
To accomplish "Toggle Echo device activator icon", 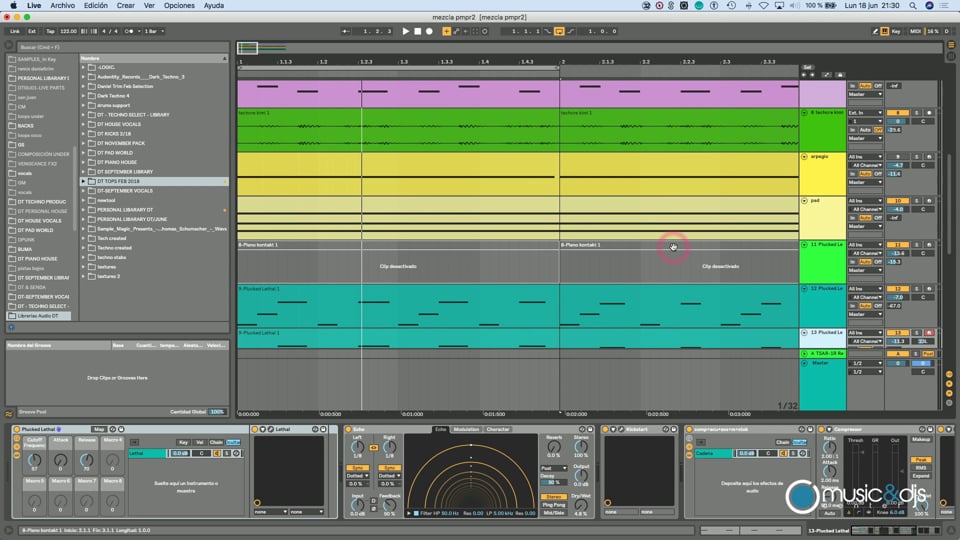I will (x=348, y=429).
